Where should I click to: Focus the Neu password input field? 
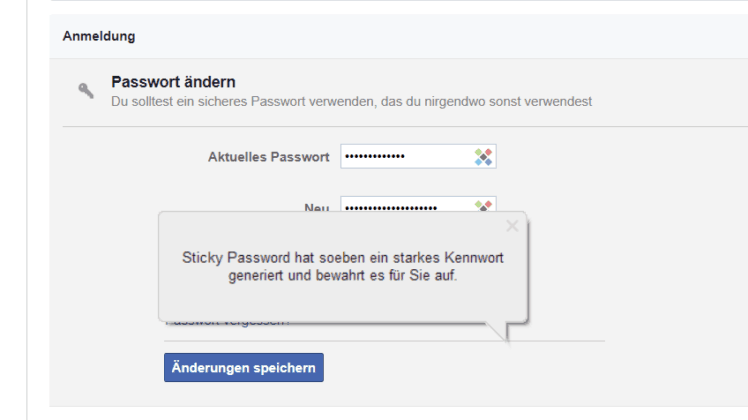418,204
